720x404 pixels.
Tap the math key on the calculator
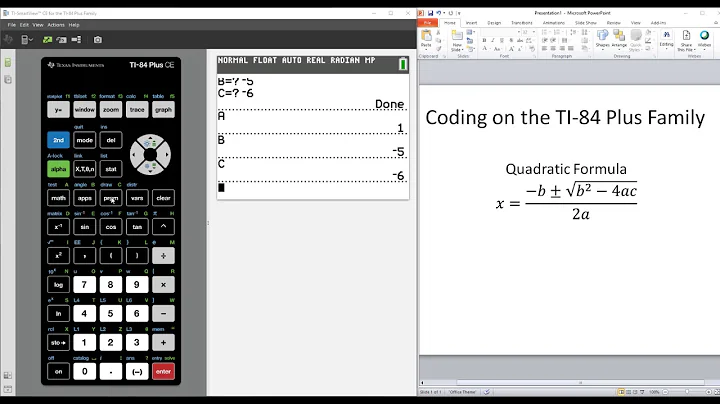(x=58, y=198)
